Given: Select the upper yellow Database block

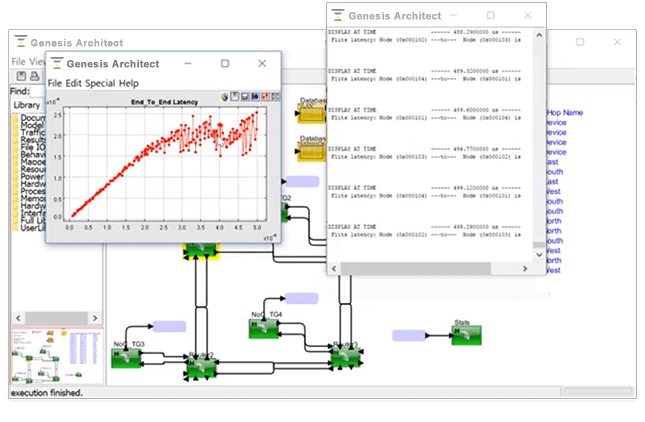Looking at the screenshot, I should [311, 114].
